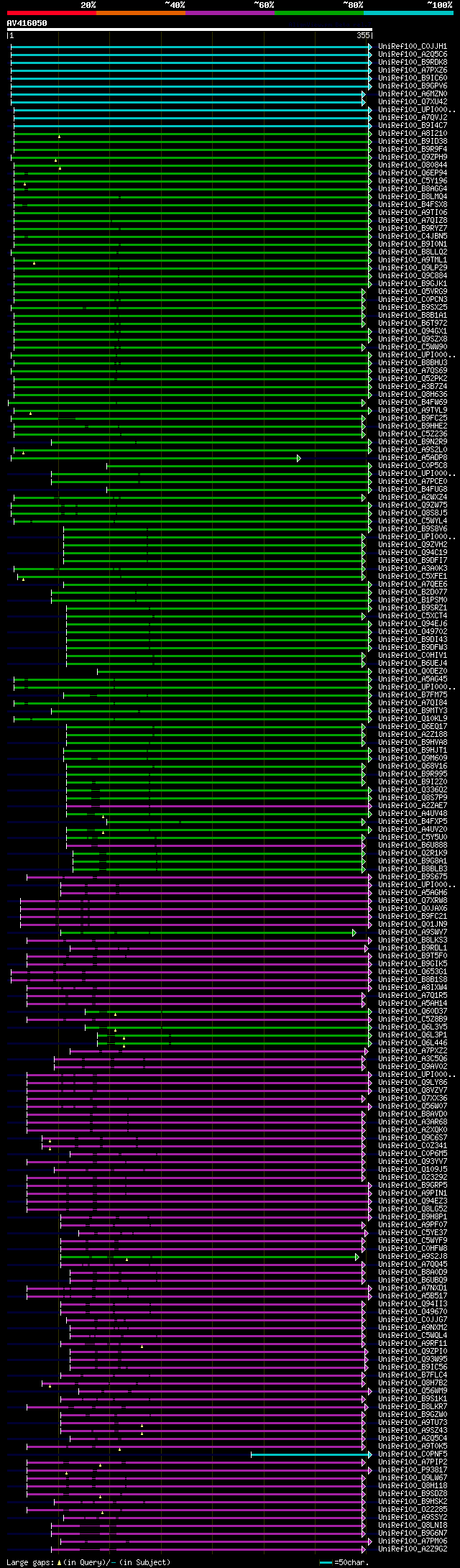Select label UniRef100_C5WYL4

click(x=413, y=521)
